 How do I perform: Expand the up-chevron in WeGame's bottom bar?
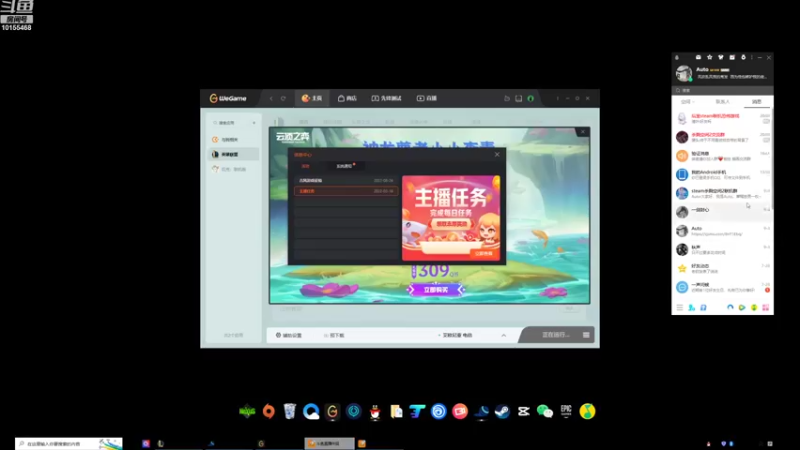click(504, 335)
